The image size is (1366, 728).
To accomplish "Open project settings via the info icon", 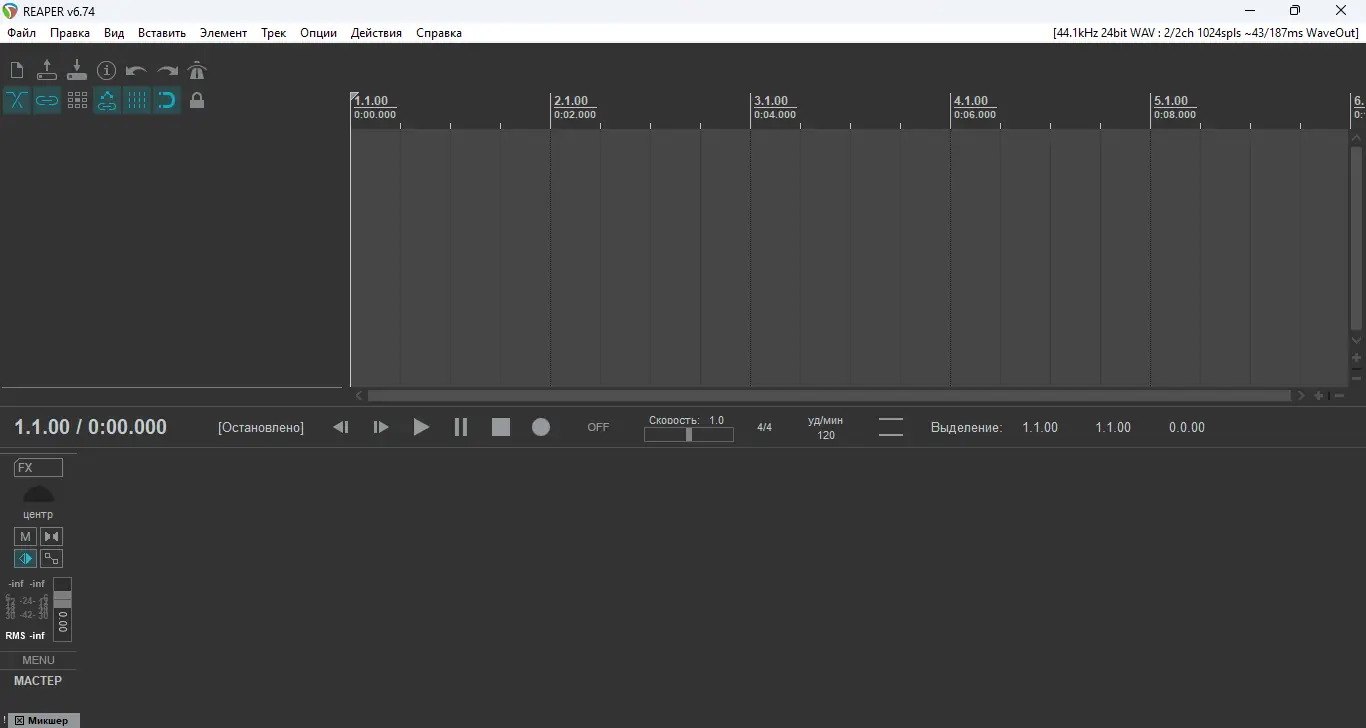I will (x=107, y=70).
